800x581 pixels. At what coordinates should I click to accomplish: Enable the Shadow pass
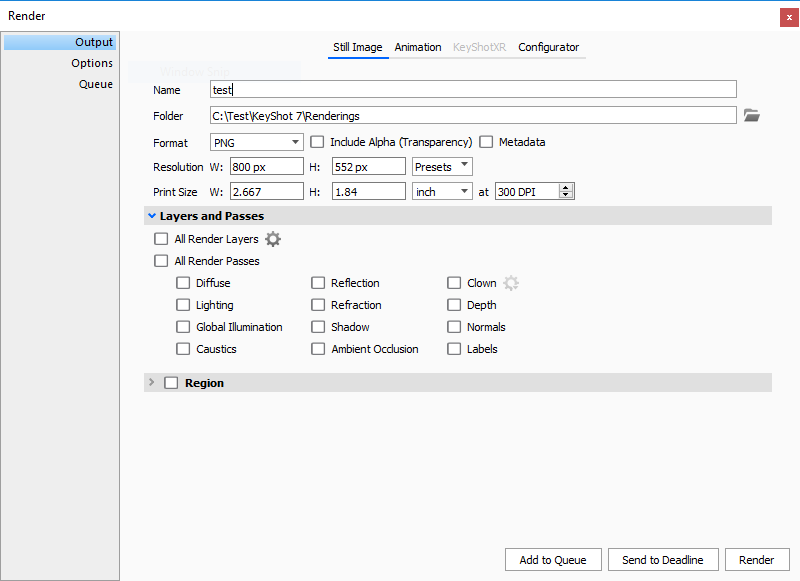pyautogui.click(x=318, y=326)
